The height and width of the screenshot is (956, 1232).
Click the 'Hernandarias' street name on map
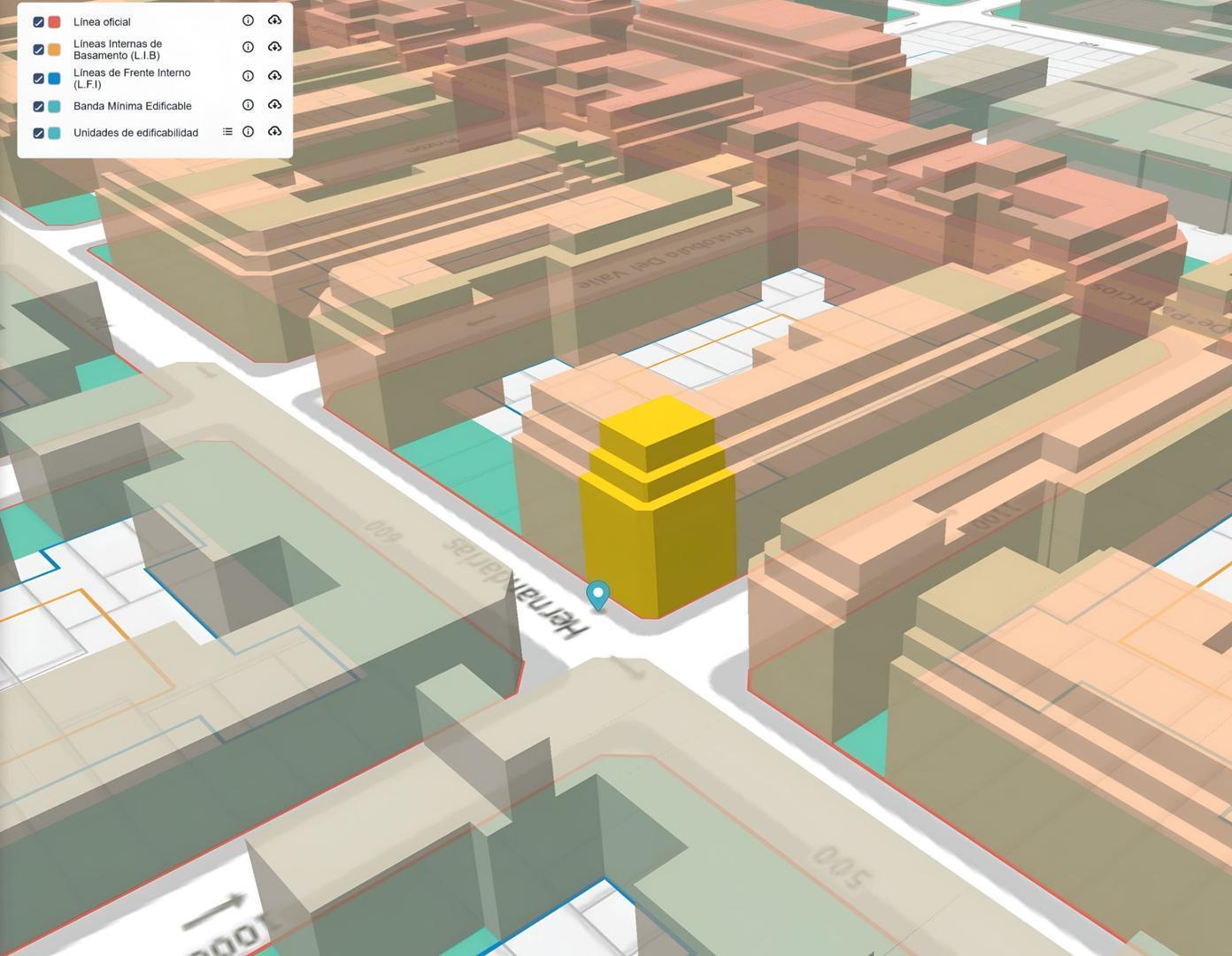(514, 587)
